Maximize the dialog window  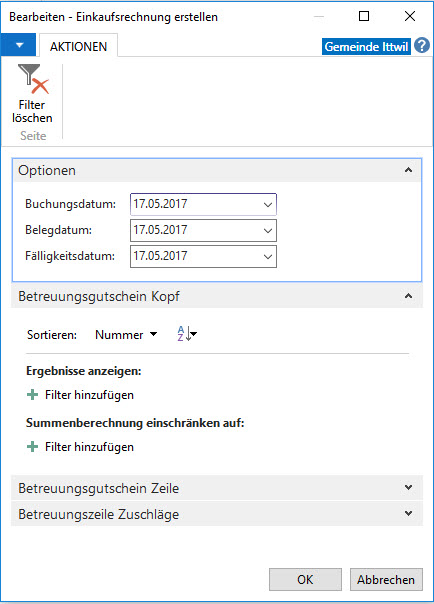364,16
